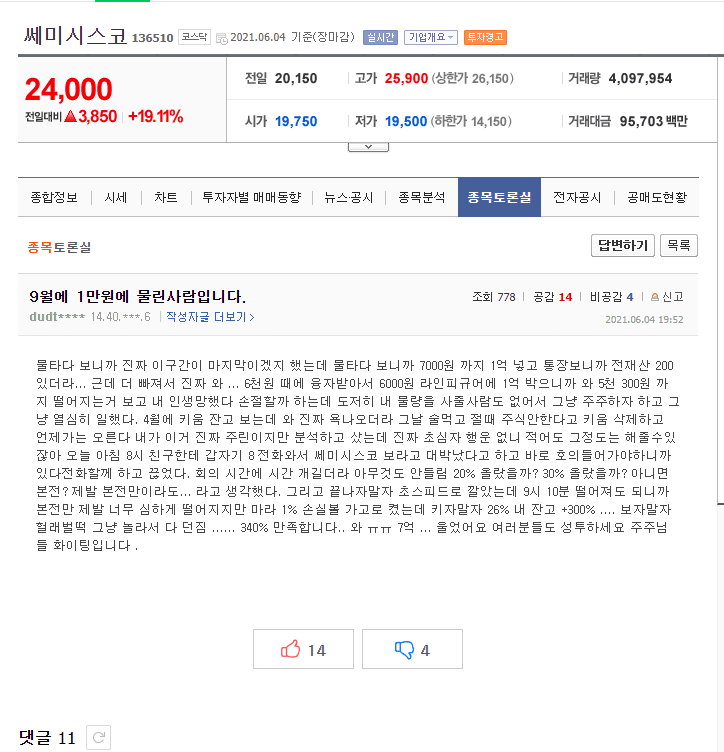Image resolution: width=724 pixels, height=752 pixels.
Task: Go to the 공매도현황 tab
Action: pos(656,198)
